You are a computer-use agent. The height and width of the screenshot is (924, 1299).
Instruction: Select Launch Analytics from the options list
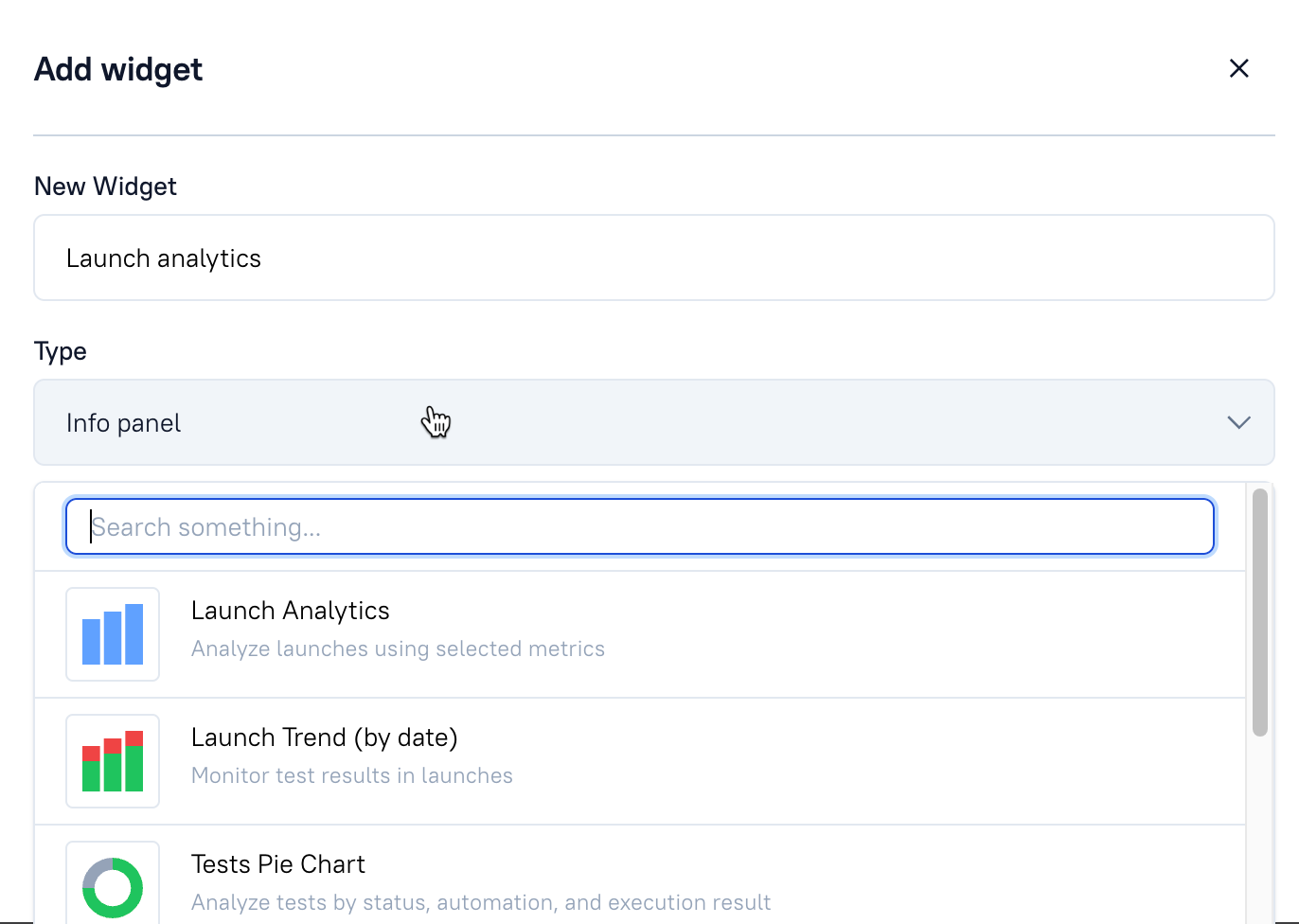(x=291, y=611)
